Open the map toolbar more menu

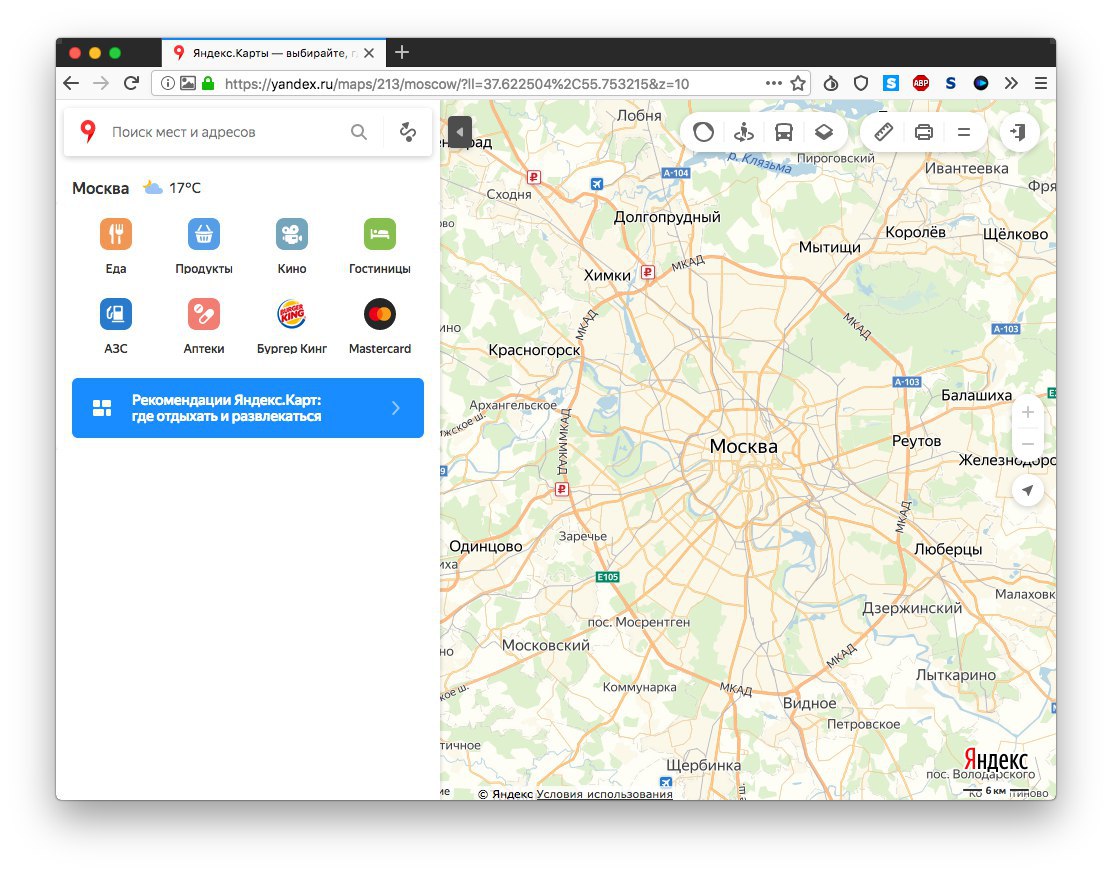pos(964,132)
